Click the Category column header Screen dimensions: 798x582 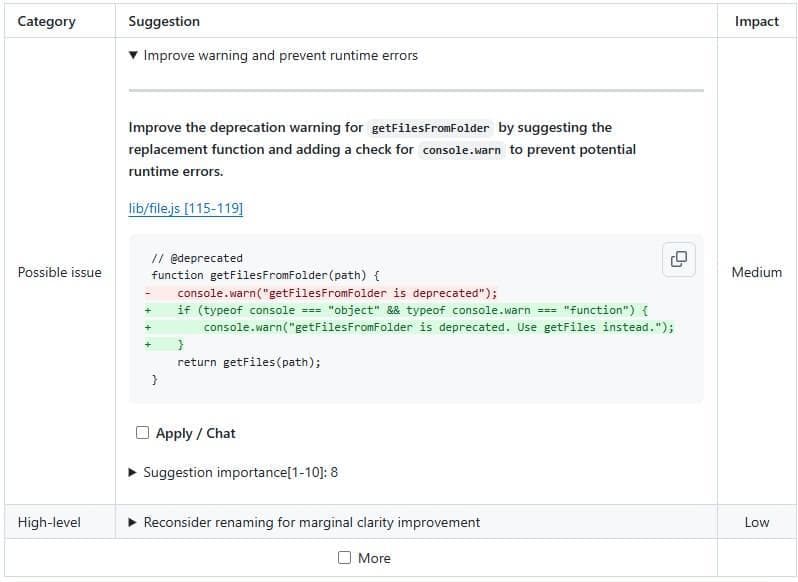click(x=46, y=21)
